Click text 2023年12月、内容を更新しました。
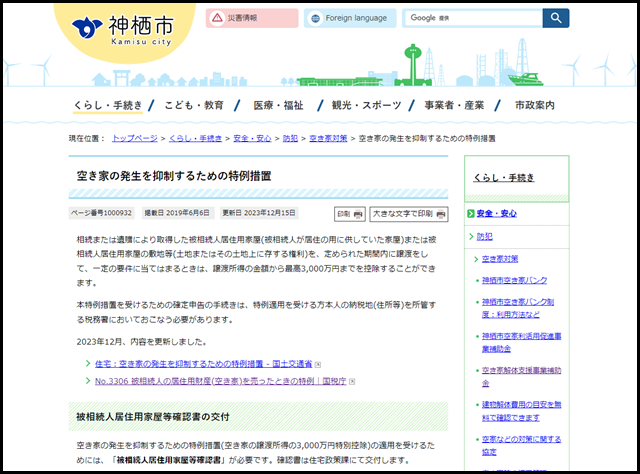The width and height of the screenshot is (640, 474). click(142, 342)
